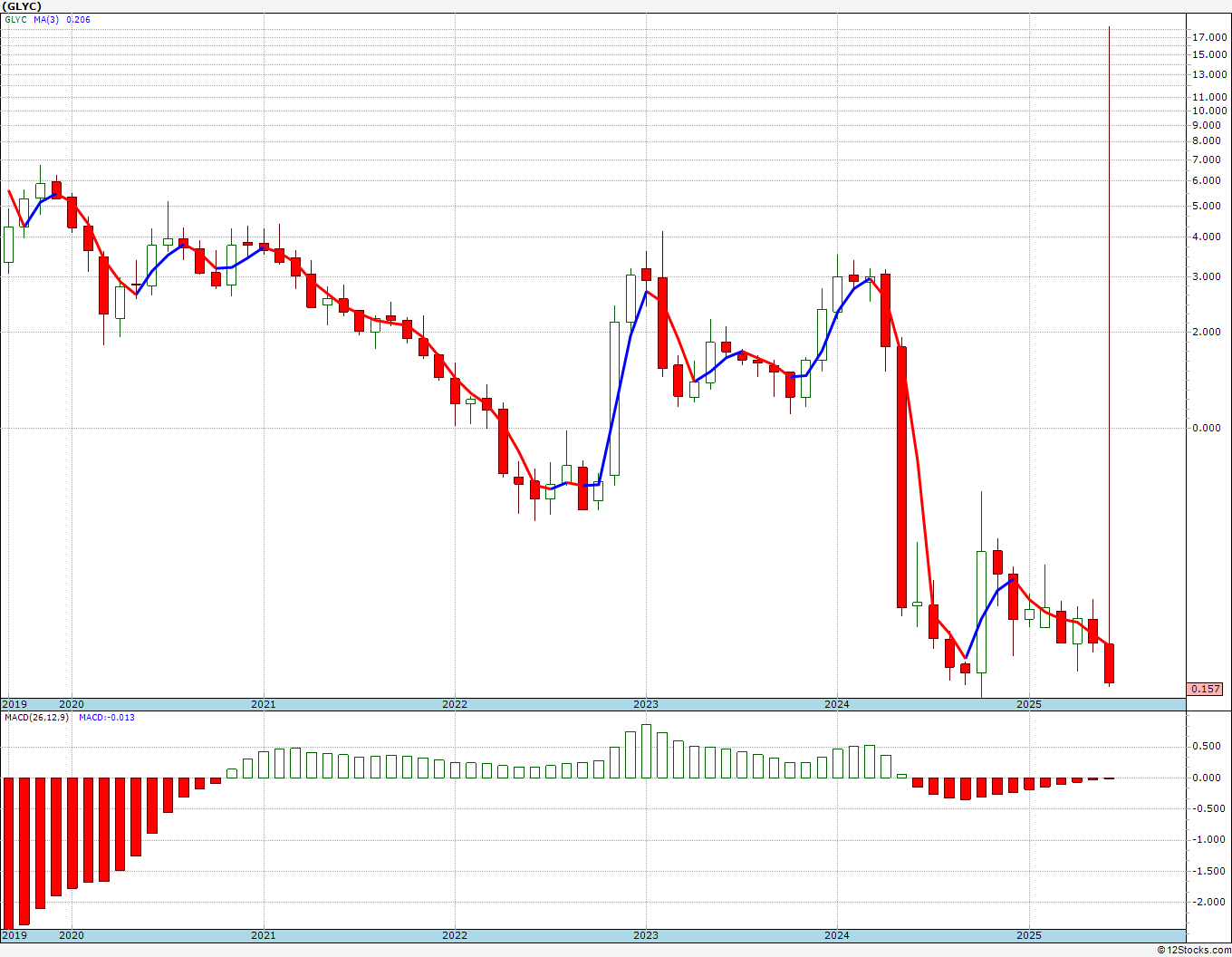Click the tallest green MACD bar near 2023
The height and width of the screenshot is (957, 1232).
coord(646,751)
